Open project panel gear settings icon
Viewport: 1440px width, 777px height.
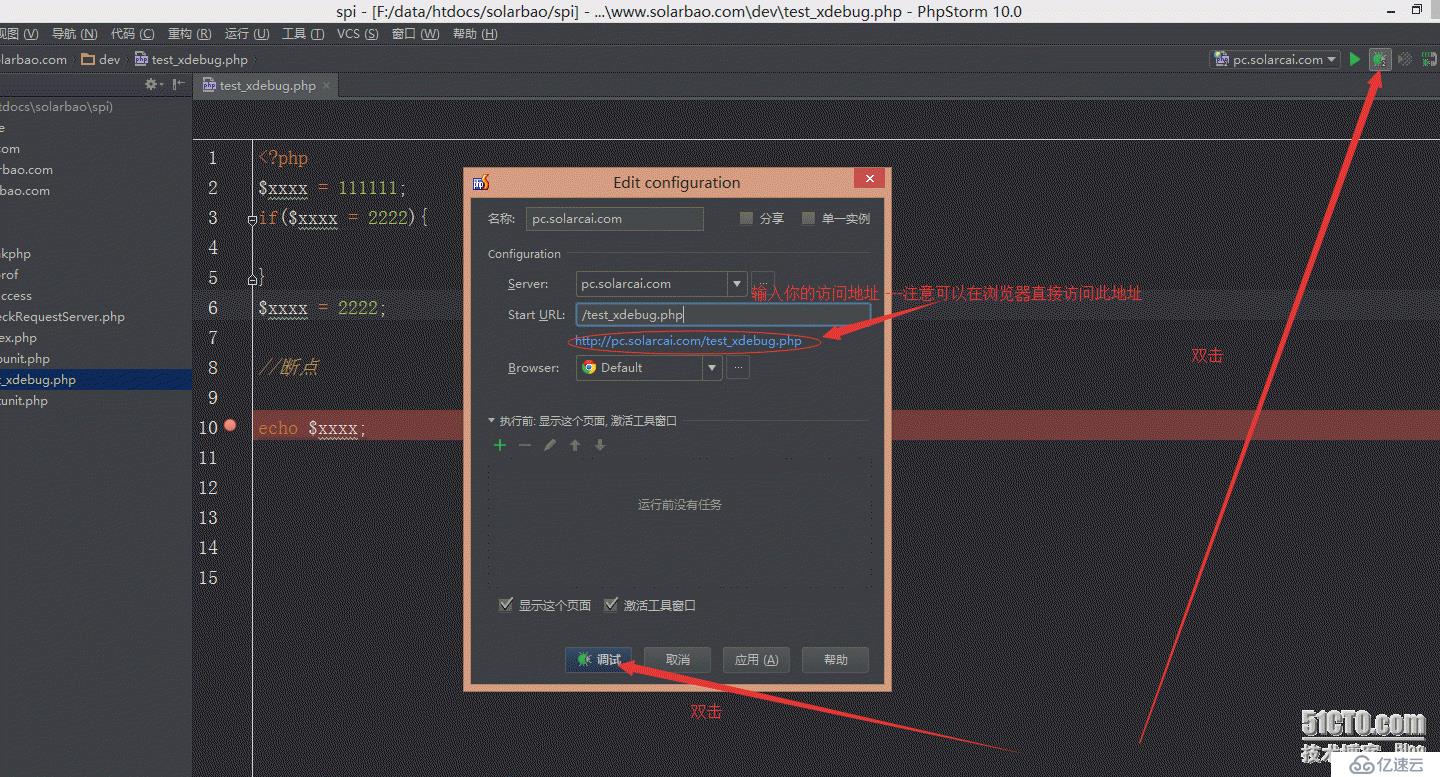[x=152, y=85]
